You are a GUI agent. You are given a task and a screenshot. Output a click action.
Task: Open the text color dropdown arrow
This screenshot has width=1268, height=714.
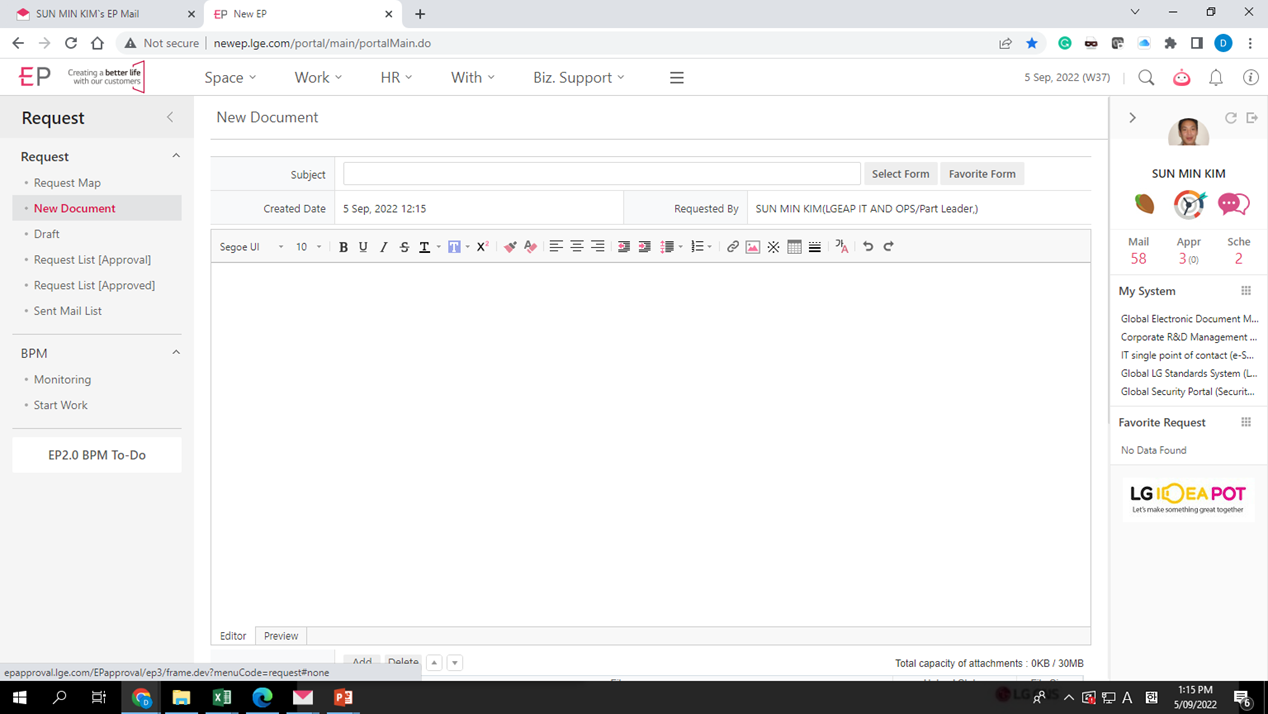[x=438, y=247]
